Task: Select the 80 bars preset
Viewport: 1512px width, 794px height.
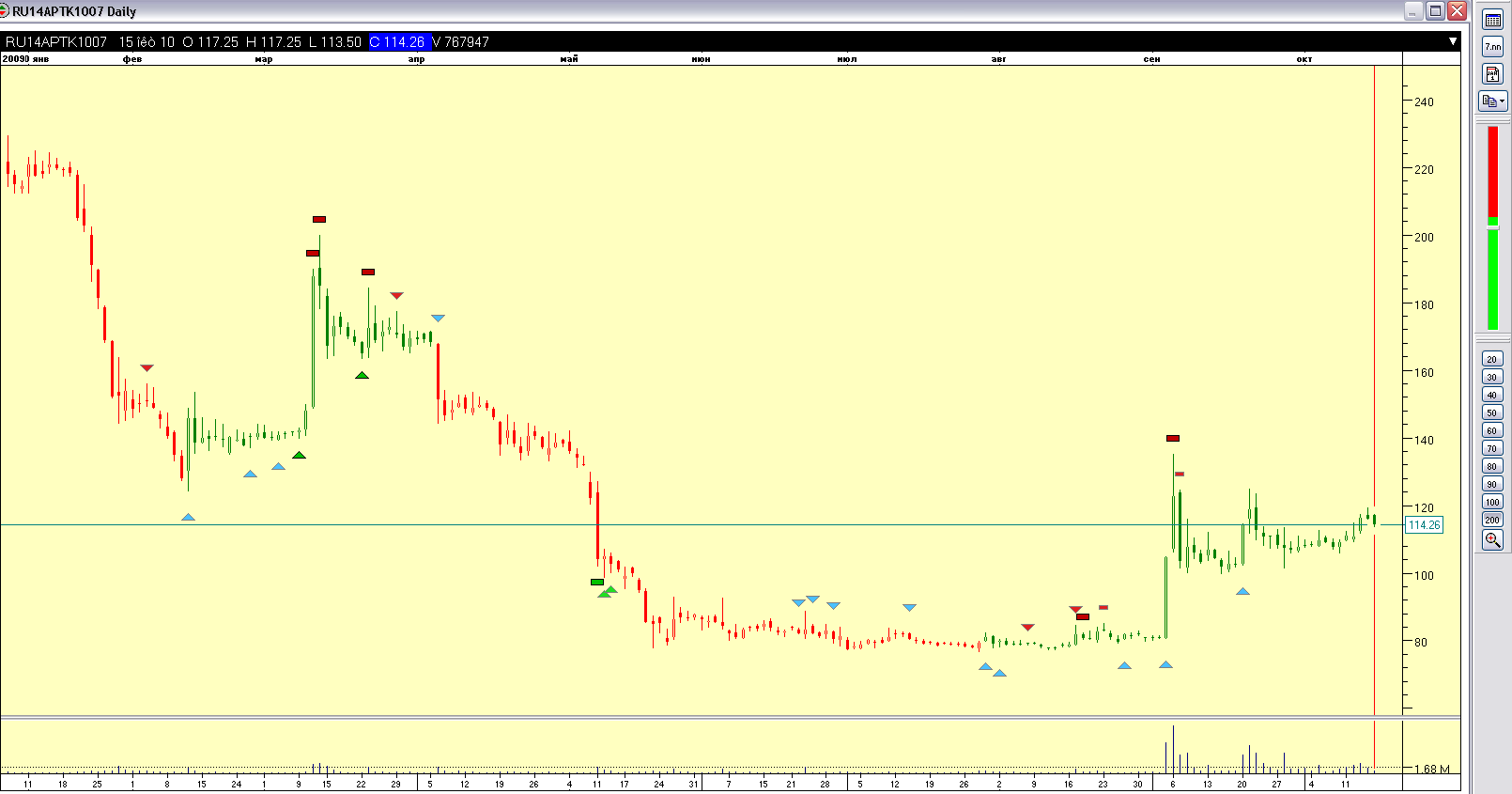Action: [1492, 466]
